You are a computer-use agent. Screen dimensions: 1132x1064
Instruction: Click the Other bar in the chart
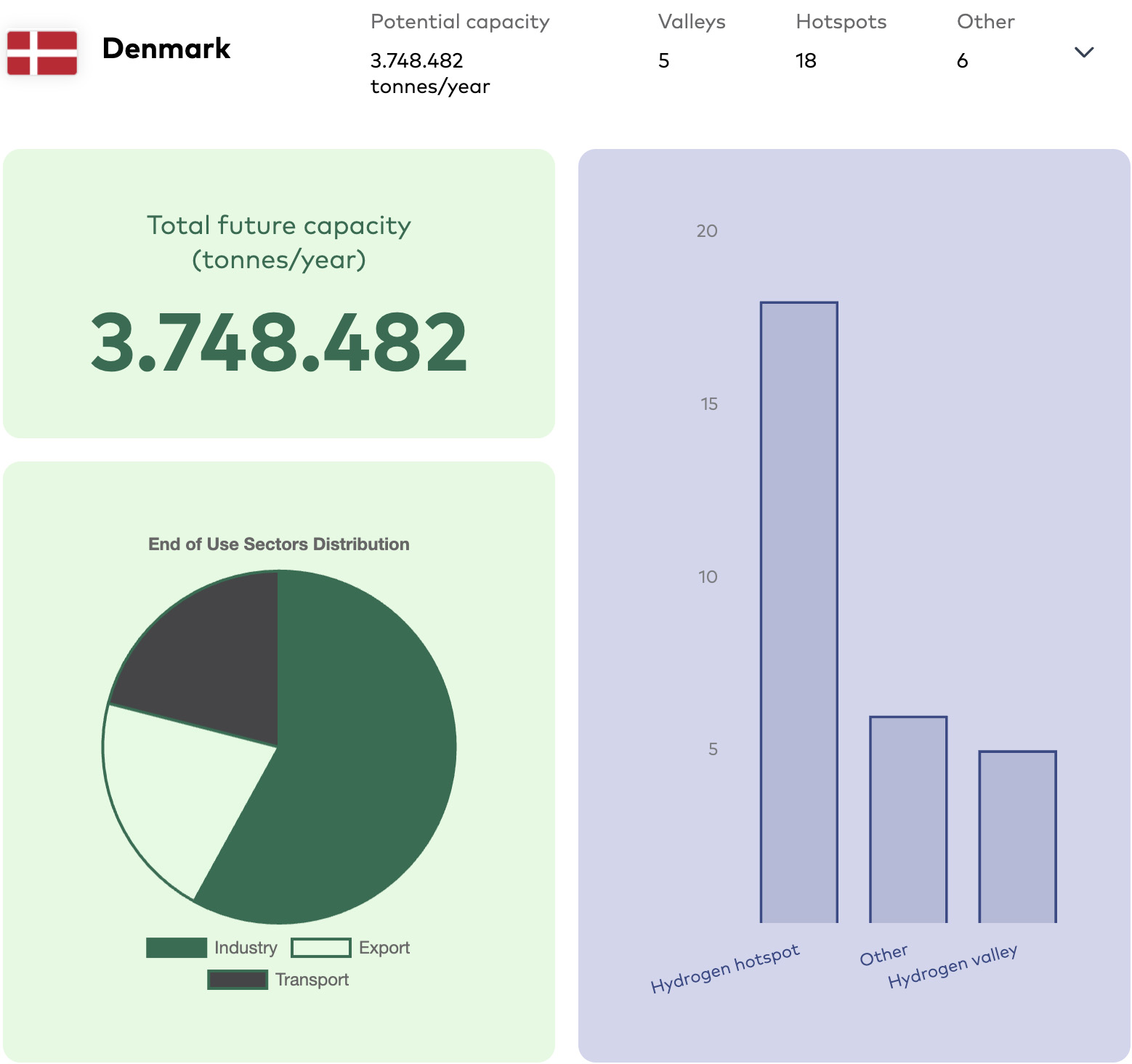click(x=908, y=819)
